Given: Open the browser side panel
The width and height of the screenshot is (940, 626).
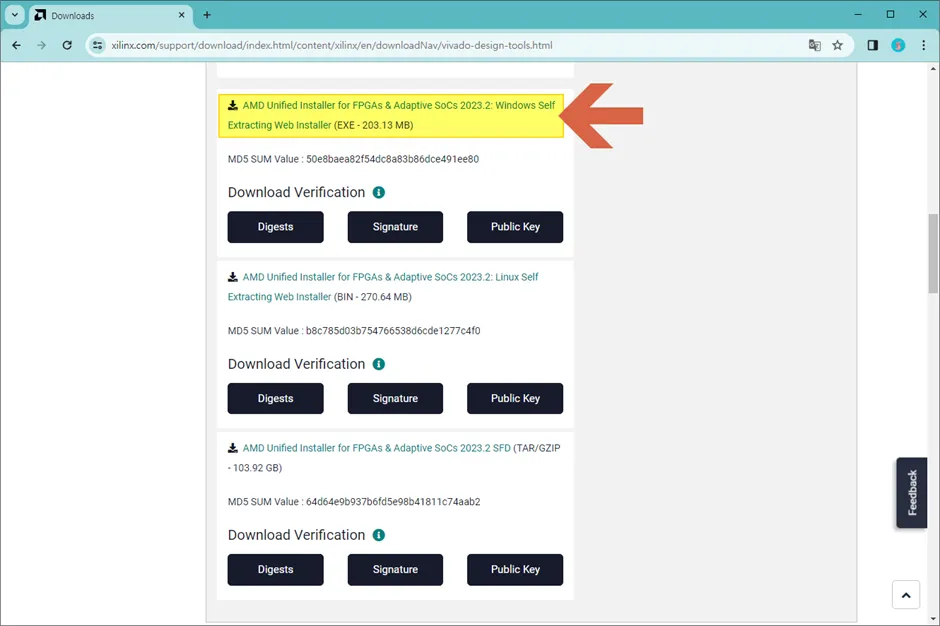Looking at the screenshot, I should (x=872, y=45).
